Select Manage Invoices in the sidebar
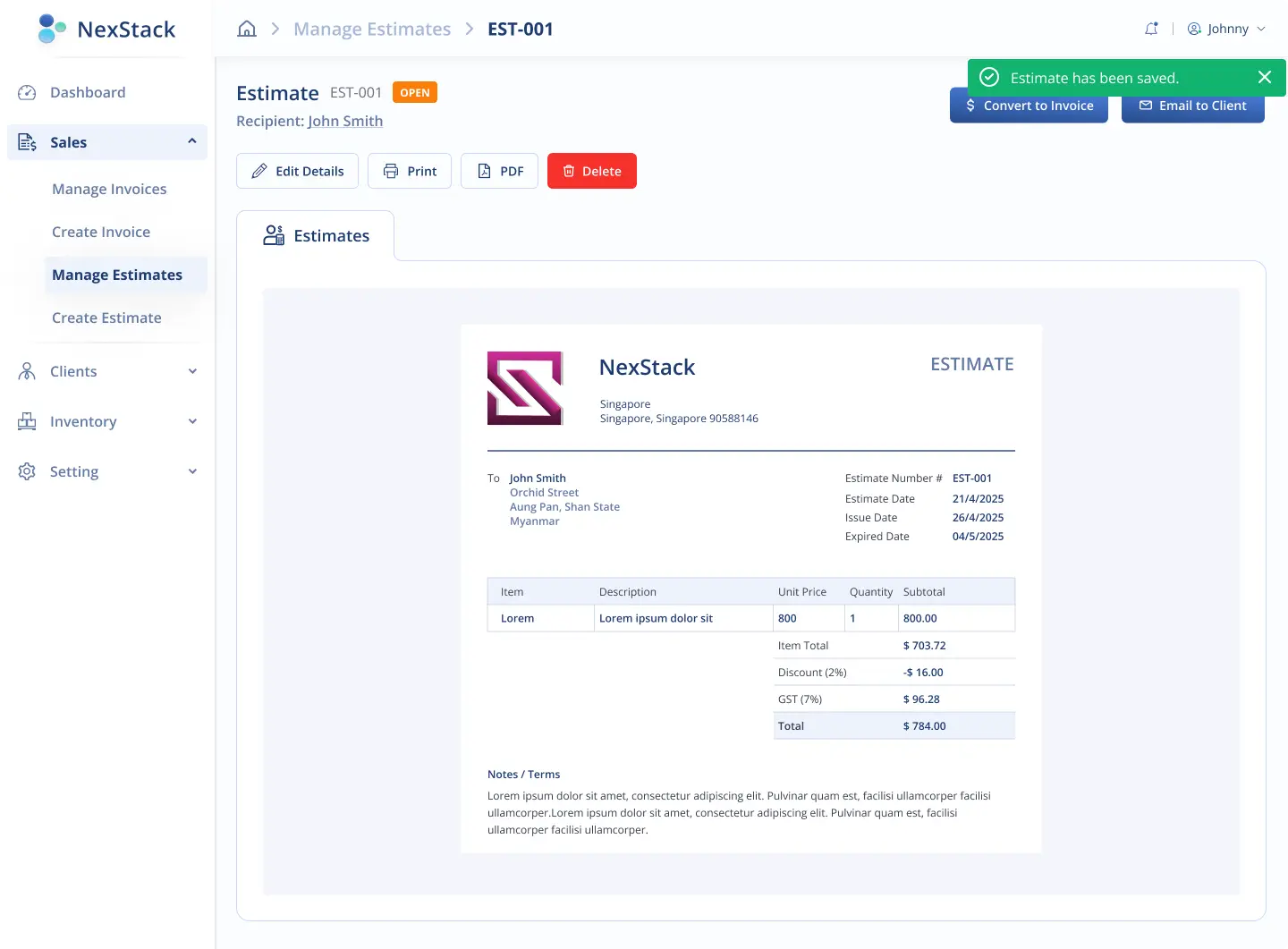The height and width of the screenshot is (949, 1288). click(x=109, y=189)
